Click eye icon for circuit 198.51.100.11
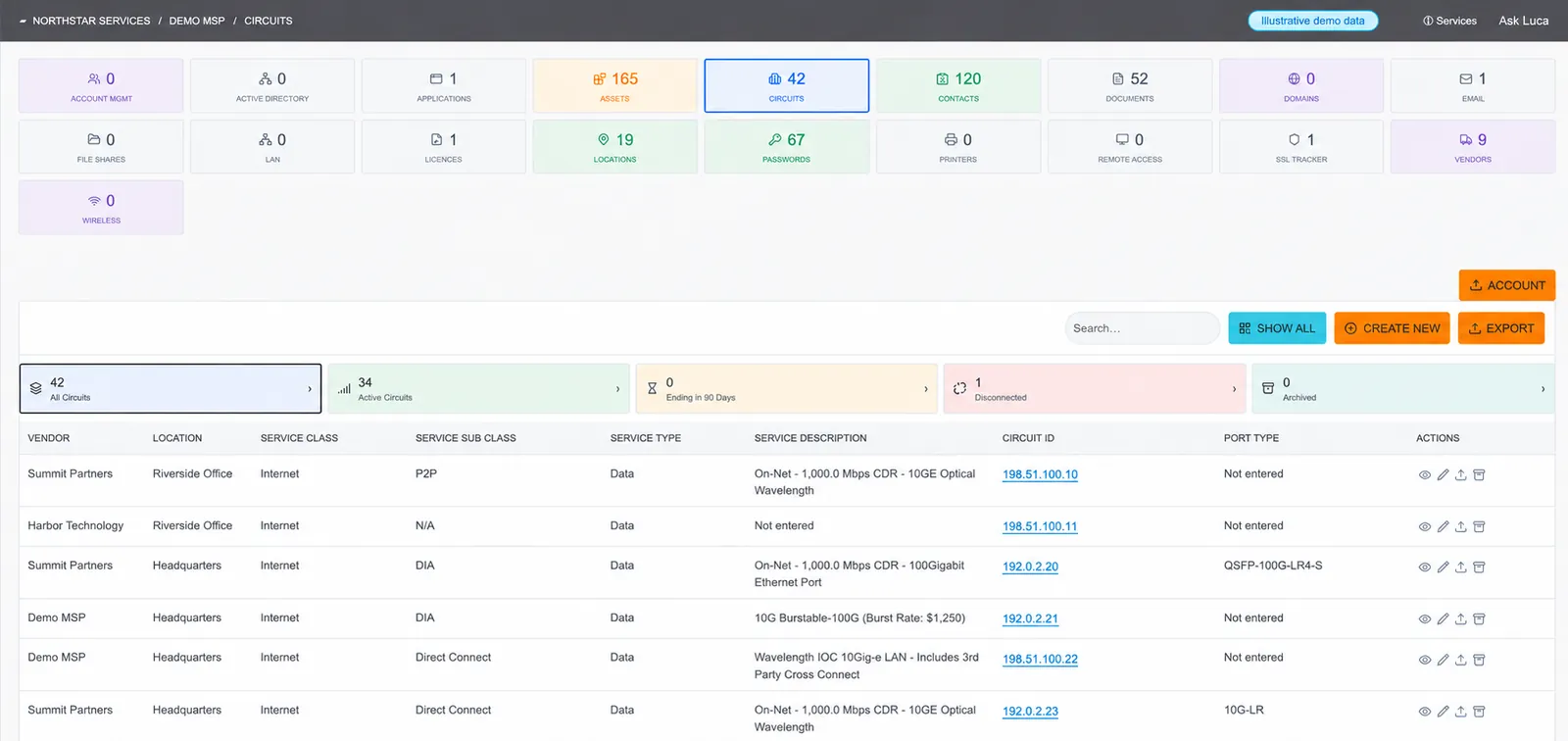This screenshot has height=741, width=1568. (1424, 527)
